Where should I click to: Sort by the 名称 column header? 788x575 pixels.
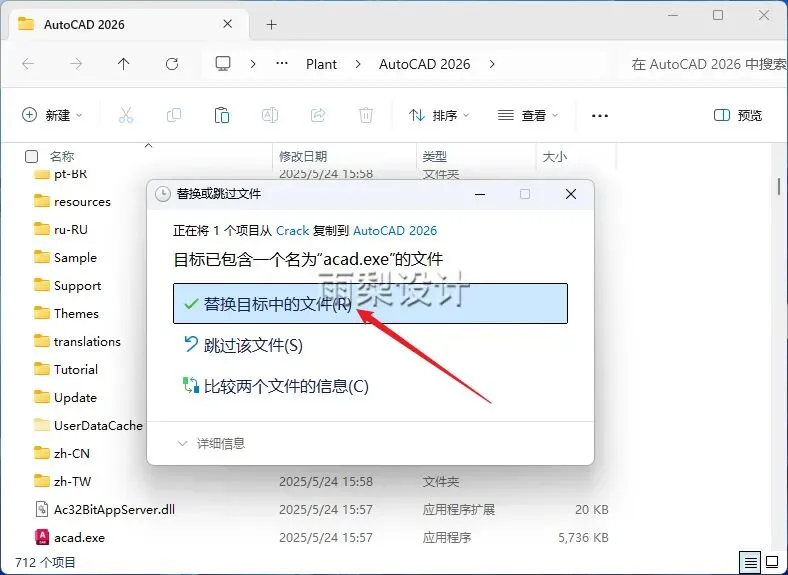tap(62, 156)
